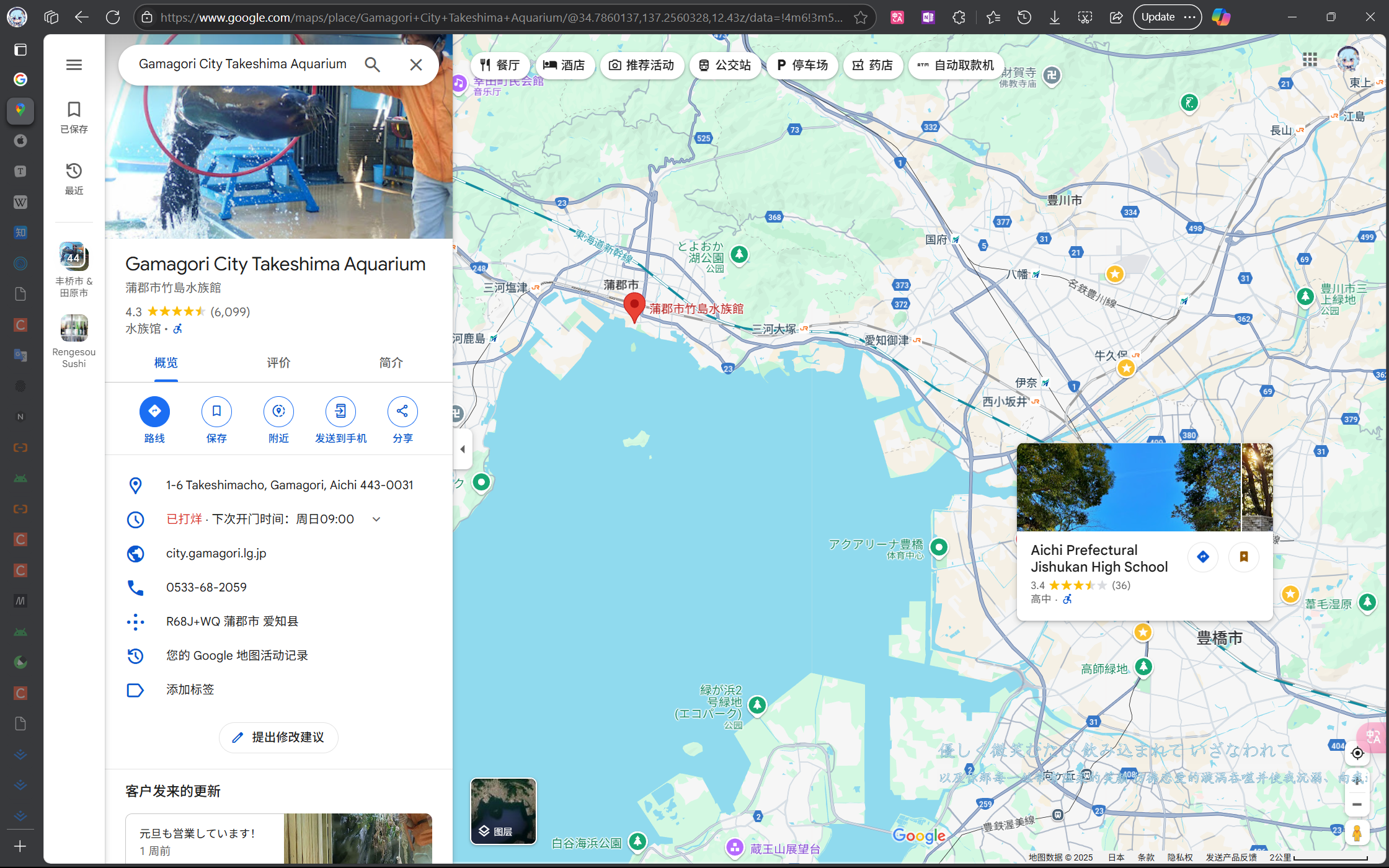Zoom out the map with minus
1389x868 pixels.
1357,805
